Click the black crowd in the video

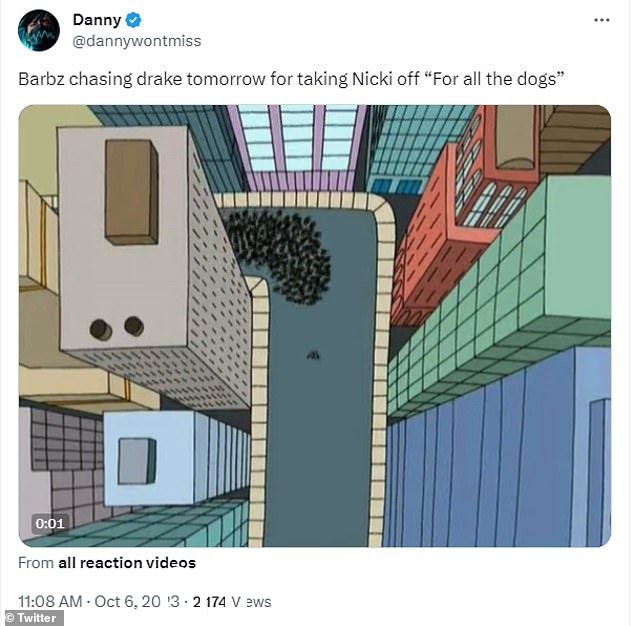pos(279,256)
